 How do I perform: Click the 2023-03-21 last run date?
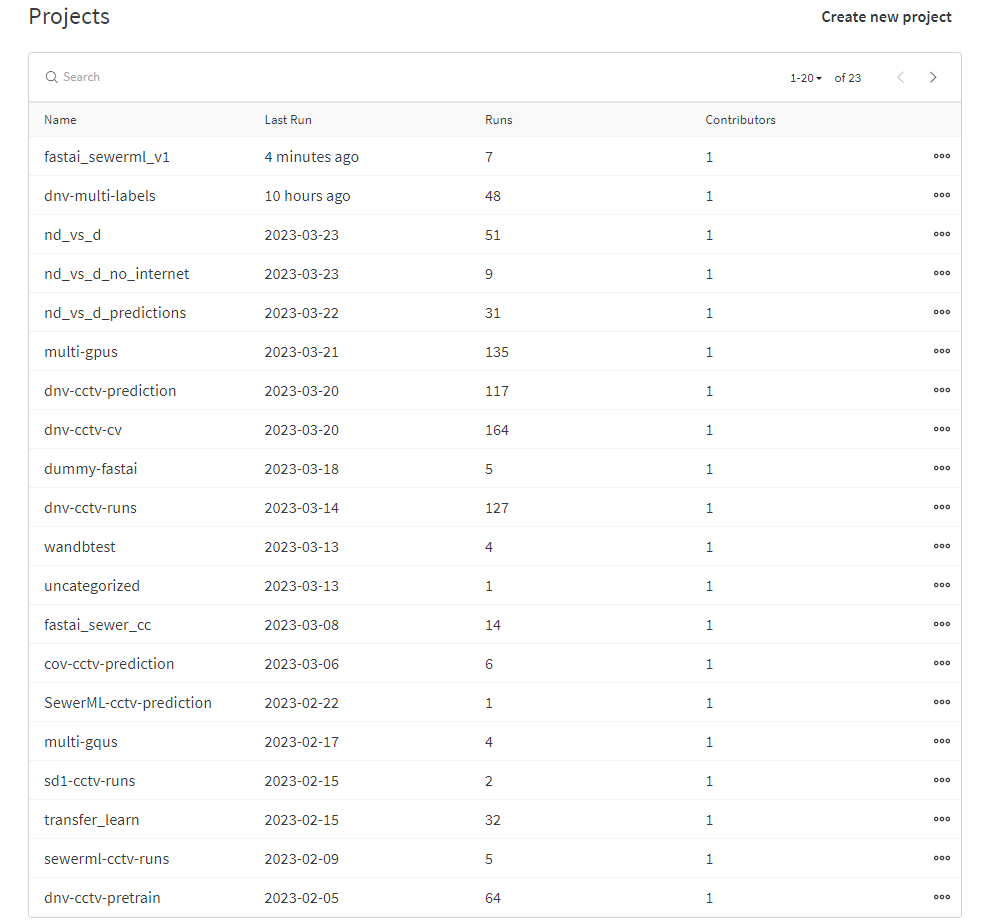click(x=301, y=352)
